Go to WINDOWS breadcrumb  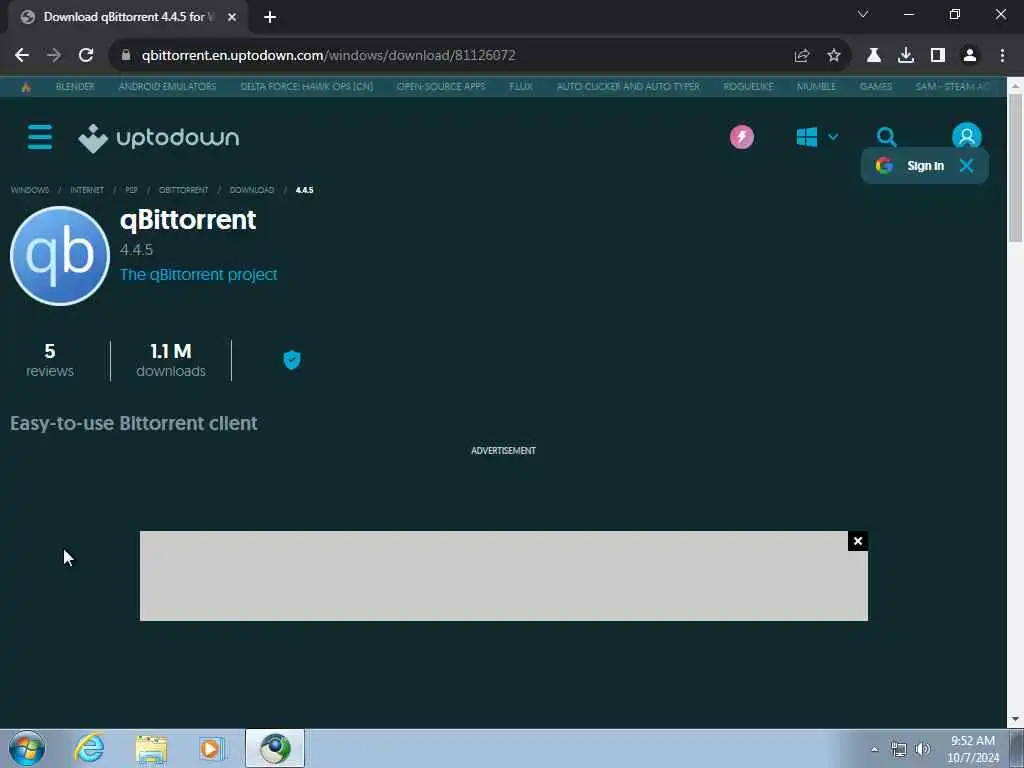pyautogui.click(x=29, y=190)
